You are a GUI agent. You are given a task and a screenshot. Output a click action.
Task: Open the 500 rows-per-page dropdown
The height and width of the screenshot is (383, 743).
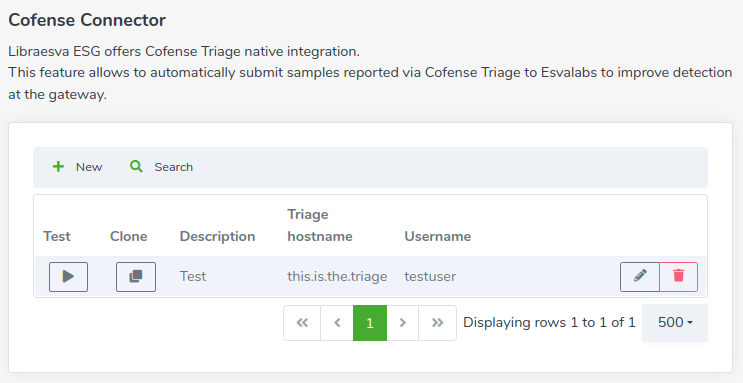pyautogui.click(x=675, y=323)
